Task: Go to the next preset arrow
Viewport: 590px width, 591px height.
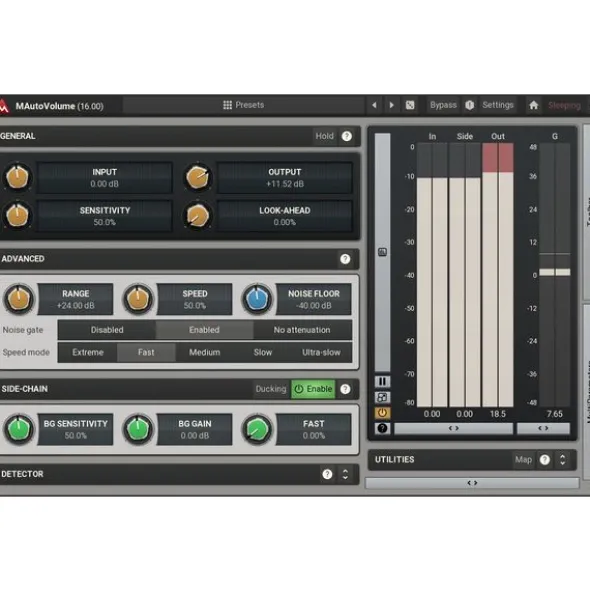Action: (x=391, y=105)
